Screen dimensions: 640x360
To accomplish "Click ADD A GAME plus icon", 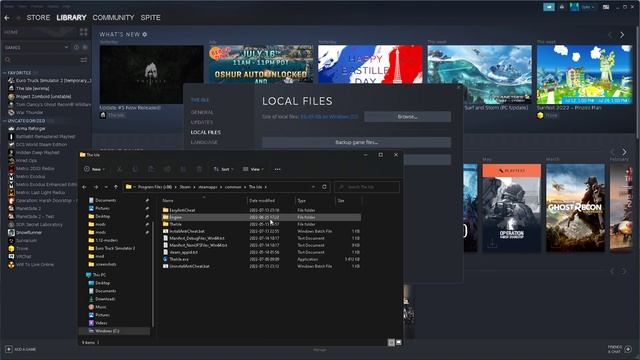I will pyautogui.click(x=9, y=349).
